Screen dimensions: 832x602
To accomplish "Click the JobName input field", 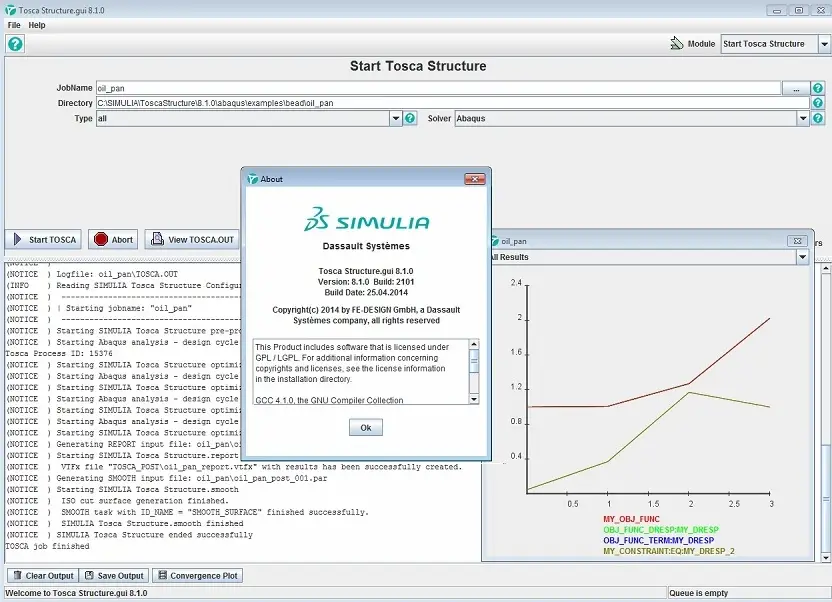I will tap(438, 88).
